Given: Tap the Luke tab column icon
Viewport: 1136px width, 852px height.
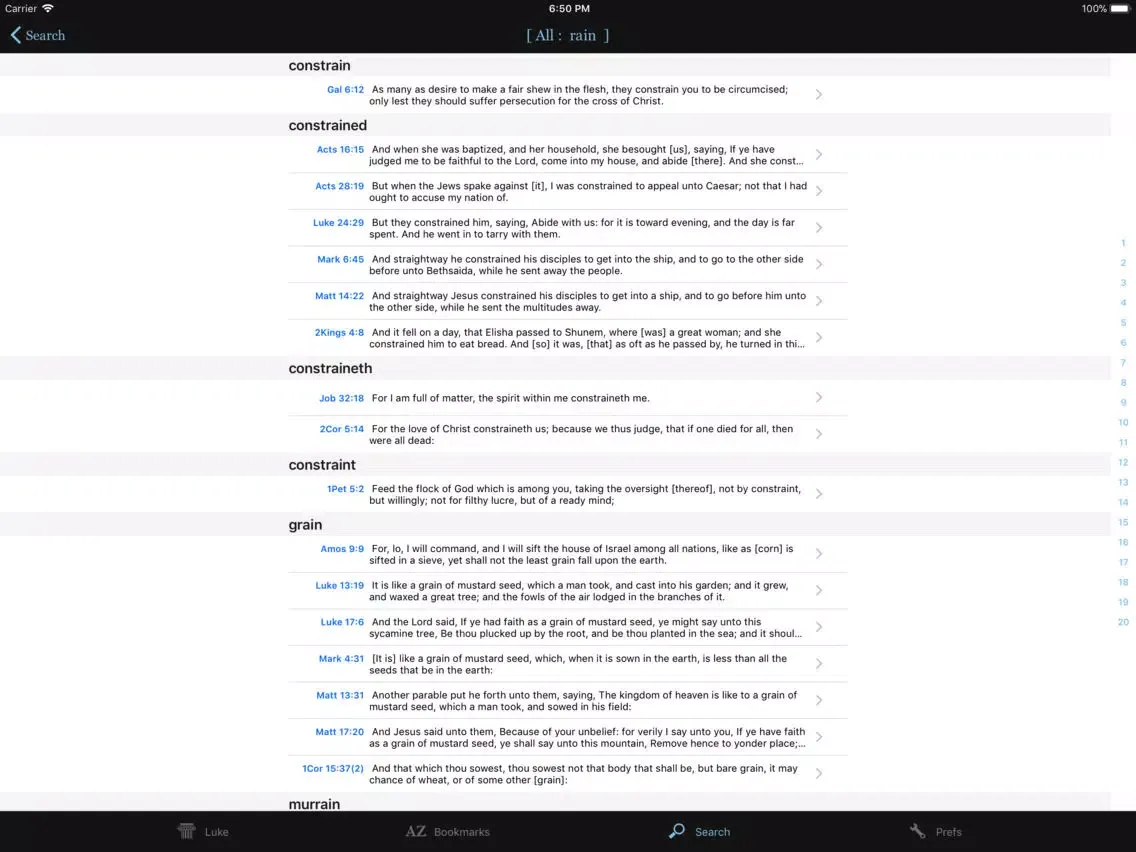Looking at the screenshot, I should pos(186,831).
